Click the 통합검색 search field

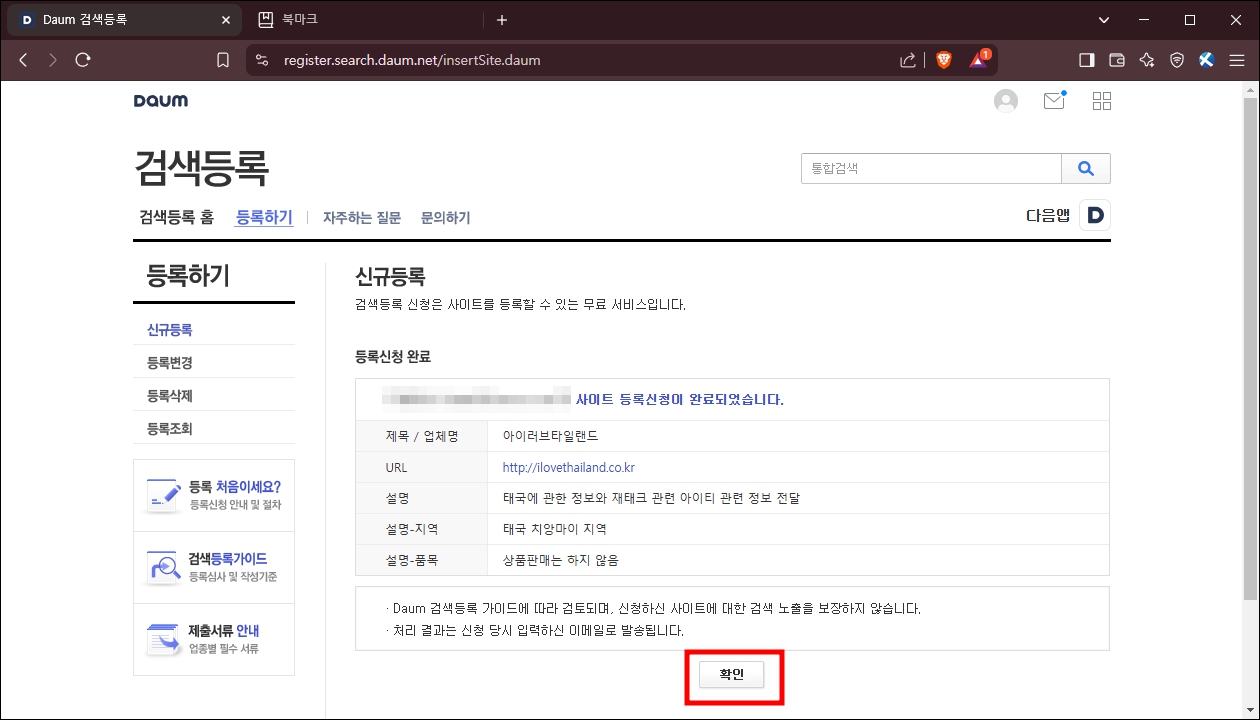[x=931, y=169]
